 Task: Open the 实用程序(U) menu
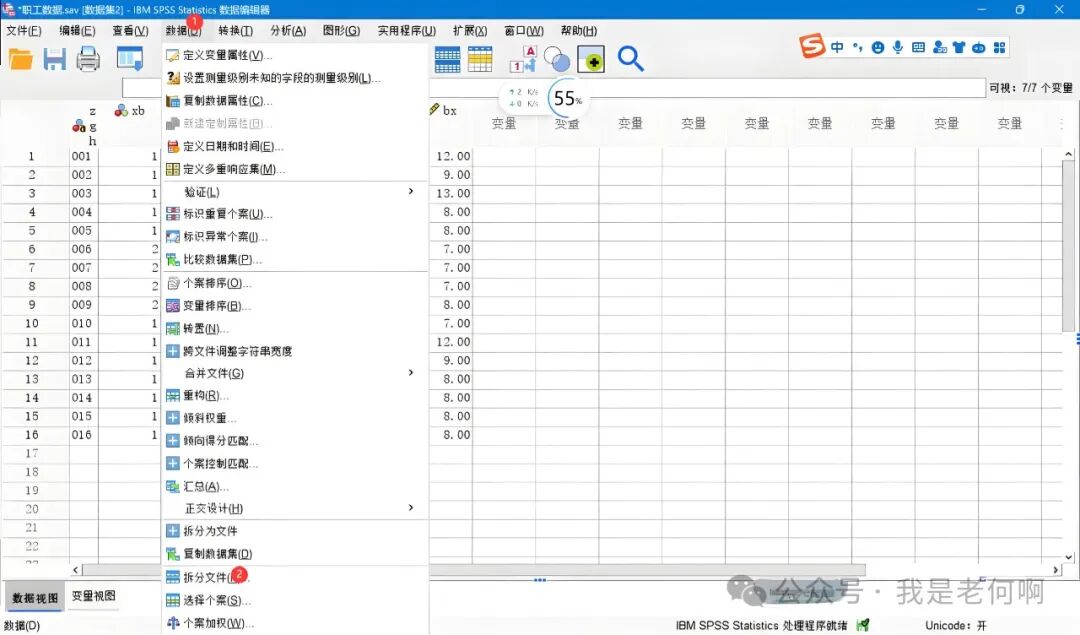tap(406, 30)
